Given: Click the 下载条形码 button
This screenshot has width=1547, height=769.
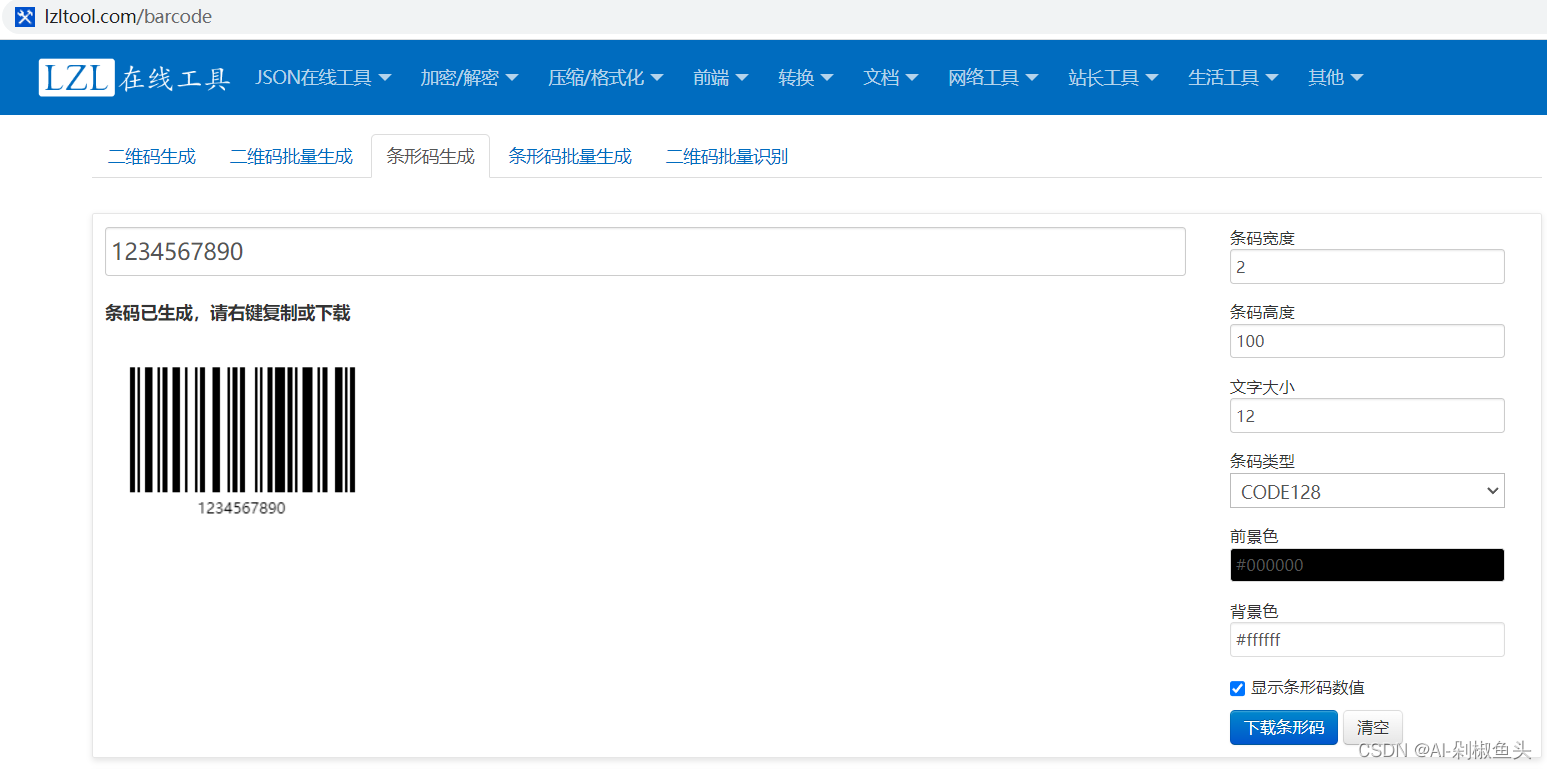Looking at the screenshot, I should pyautogui.click(x=1283, y=727).
